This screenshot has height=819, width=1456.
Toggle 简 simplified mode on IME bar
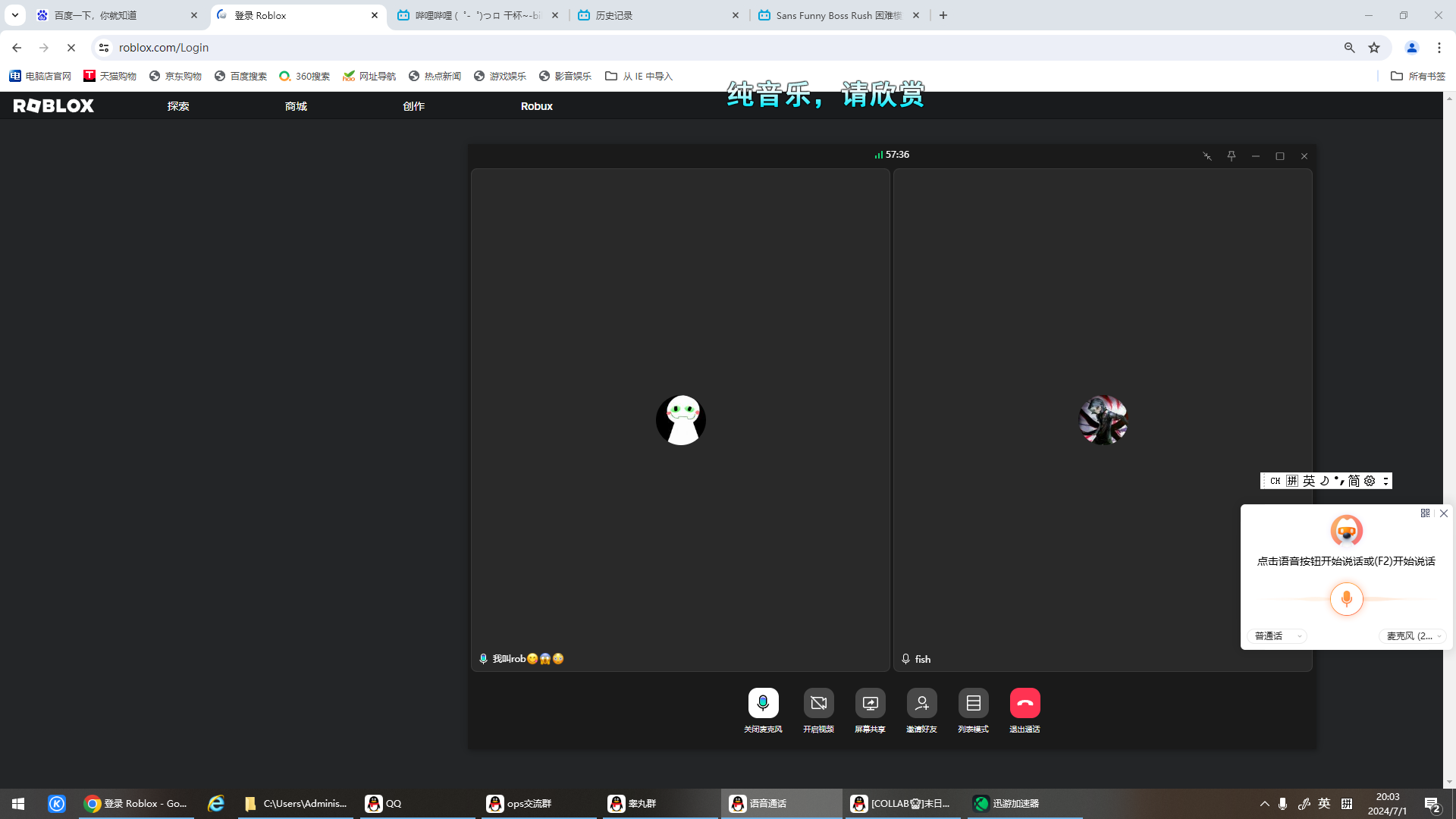point(1354,481)
